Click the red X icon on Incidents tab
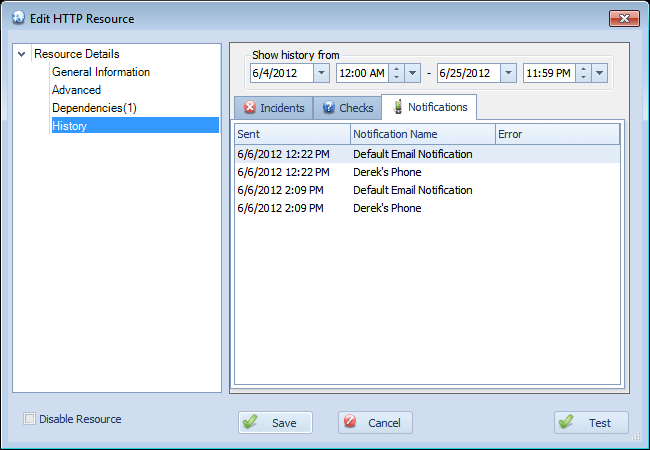This screenshot has width=650, height=450. click(x=250, y=107)
